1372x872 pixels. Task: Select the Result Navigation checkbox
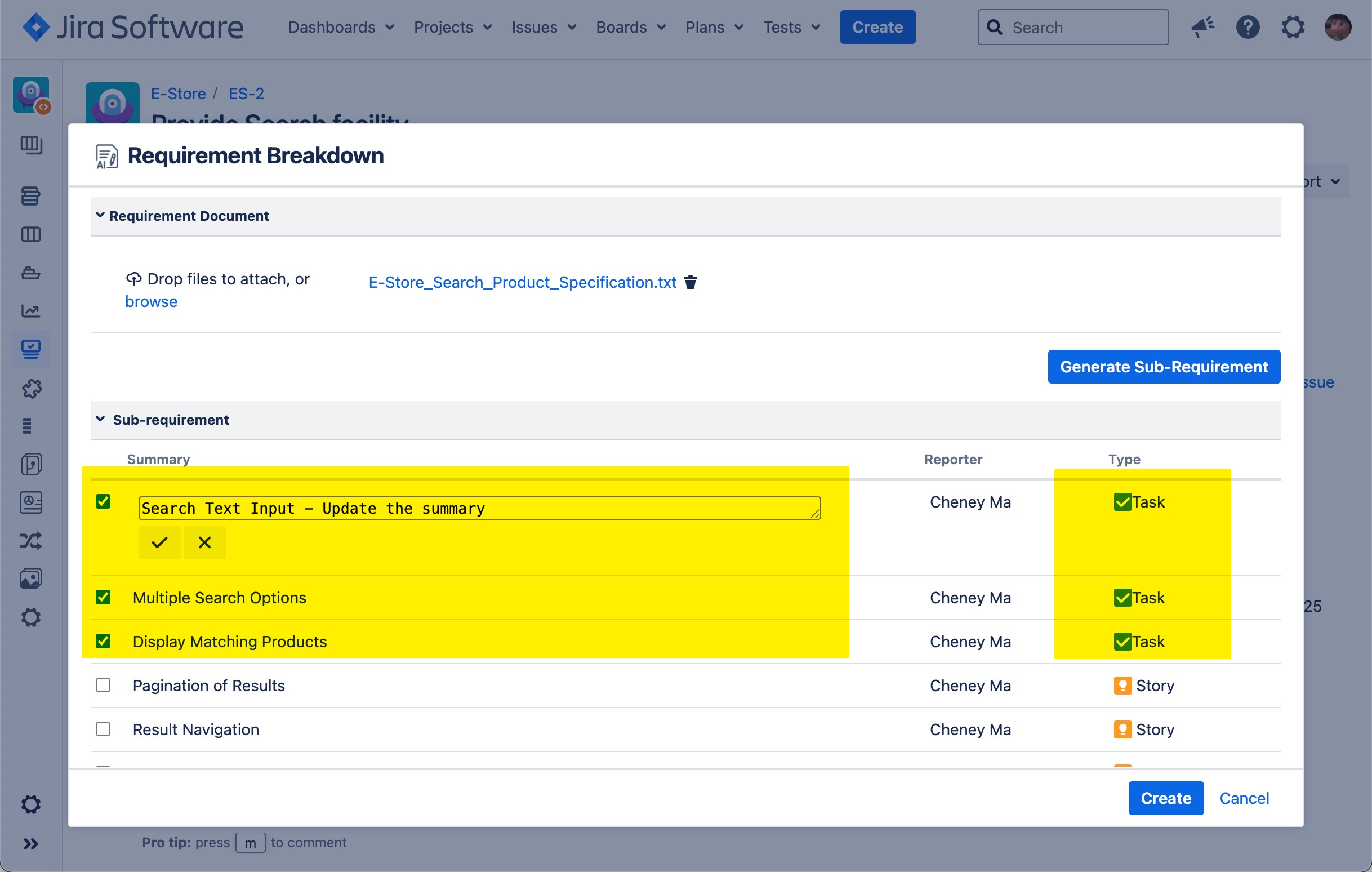[103, 729]
